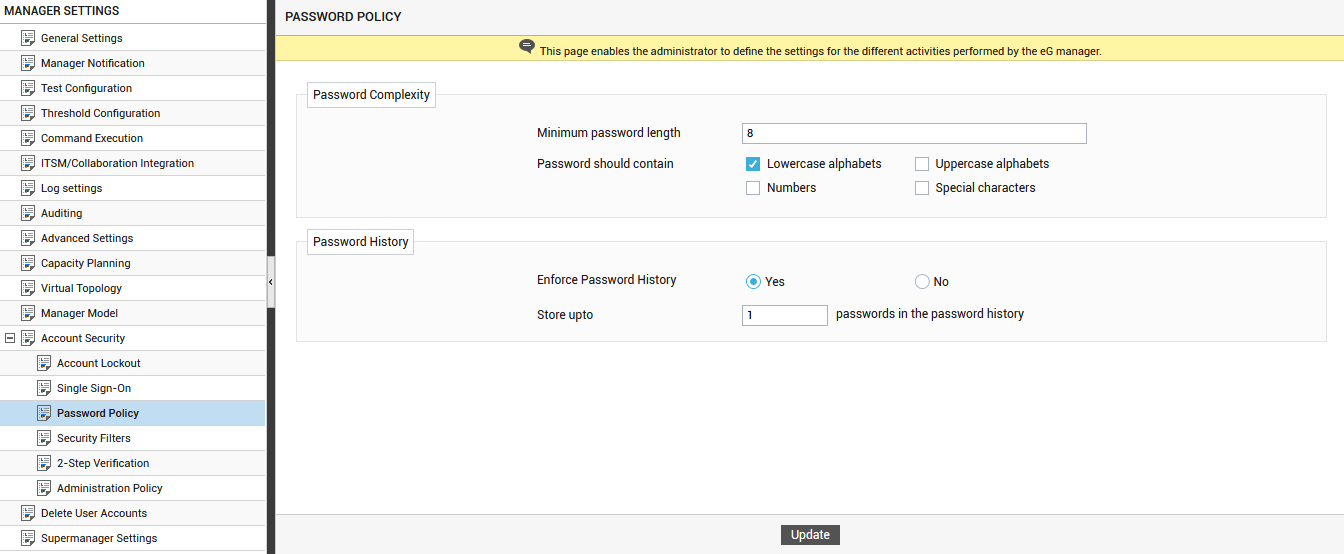Select Yes for Enforce Password History
This screenshot has height=554, width=1344.
click(x=753, y=282)
